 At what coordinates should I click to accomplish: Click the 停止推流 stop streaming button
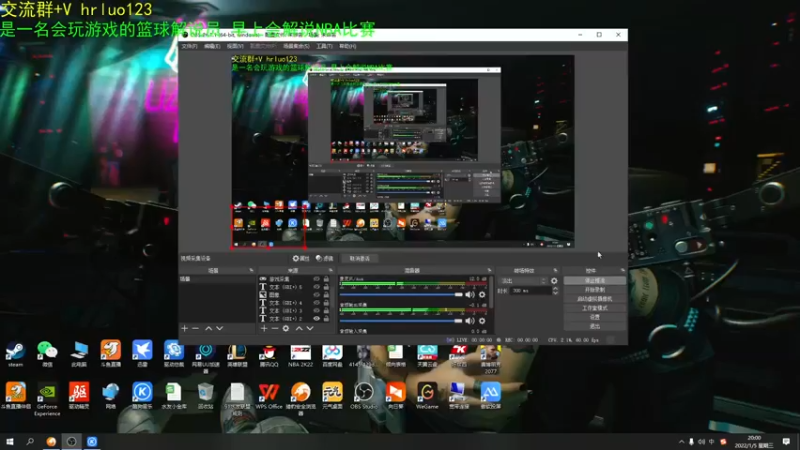pyautogui.click(x=594, y=281)
